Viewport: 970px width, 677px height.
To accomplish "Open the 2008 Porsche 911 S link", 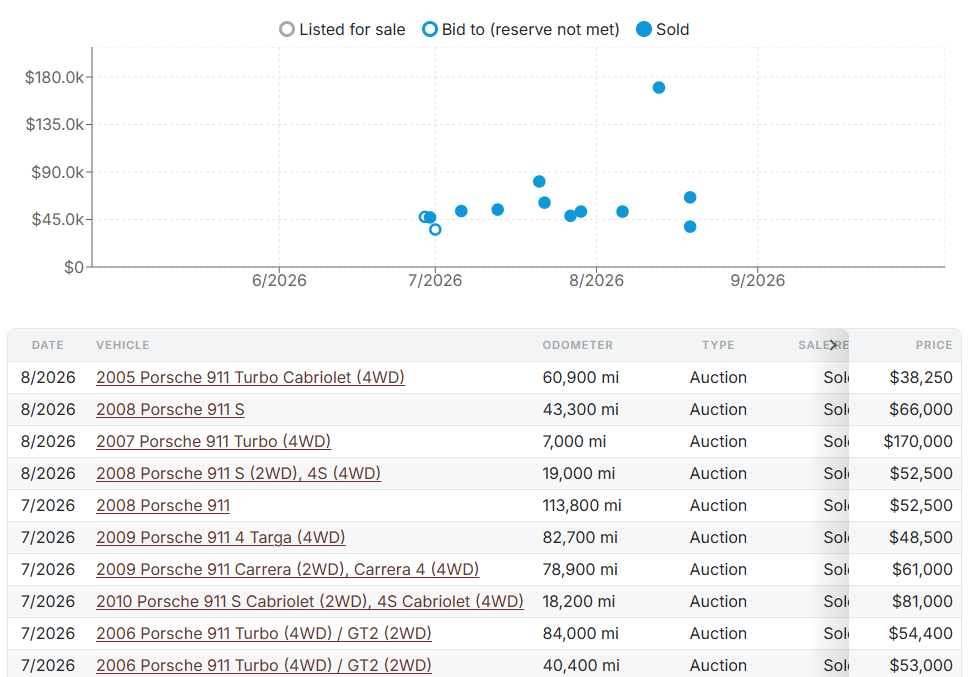I will tap(170, 410).
